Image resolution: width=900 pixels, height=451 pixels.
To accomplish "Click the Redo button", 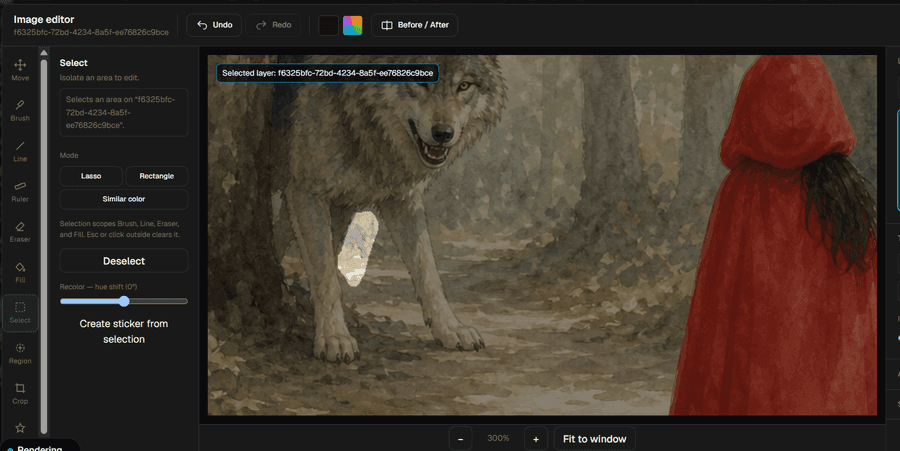I will [x=273, y=25].
